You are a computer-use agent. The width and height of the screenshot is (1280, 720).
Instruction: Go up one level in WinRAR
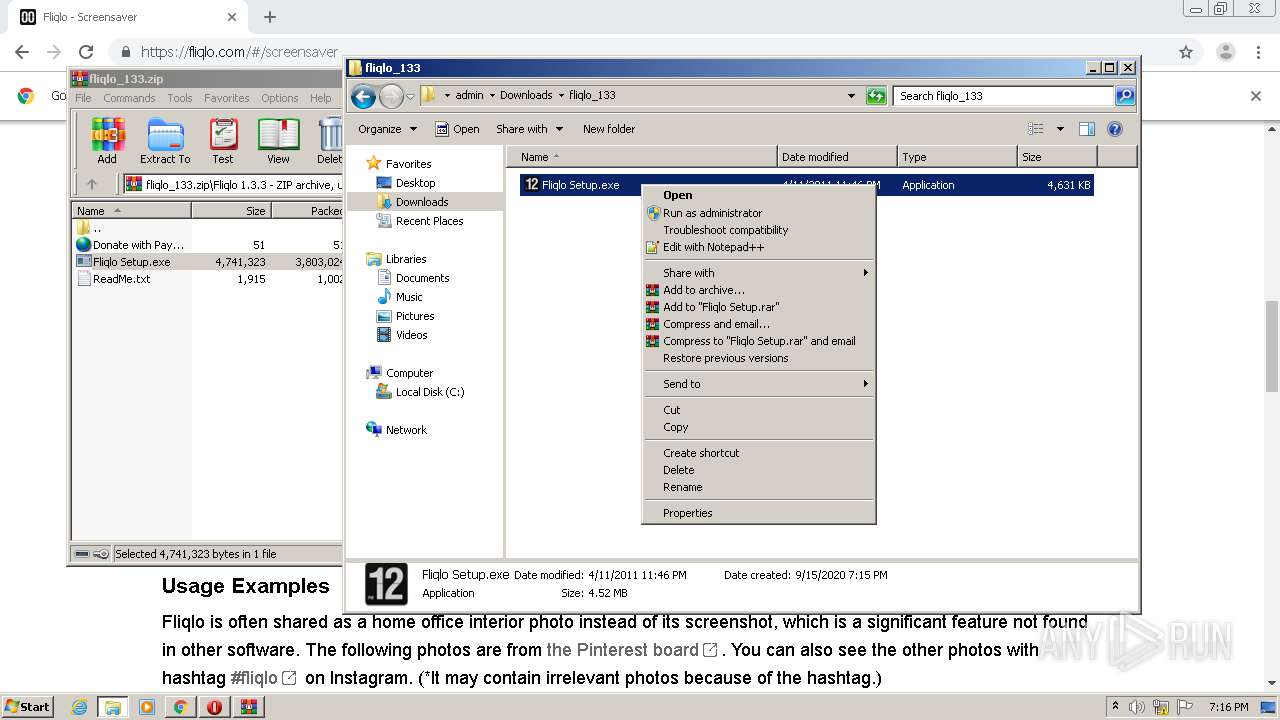pyautogui.click(x=92, y=184)
